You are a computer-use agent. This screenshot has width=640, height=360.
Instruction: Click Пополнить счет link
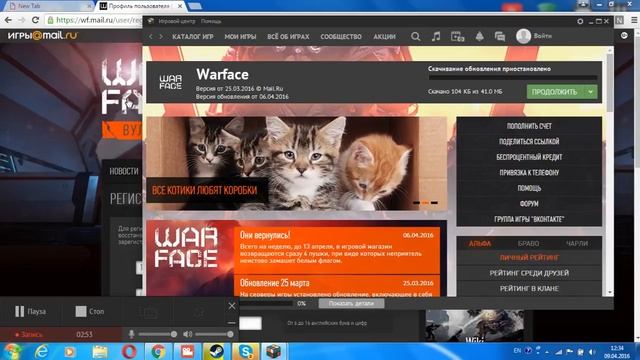click(x=529, y=126)
